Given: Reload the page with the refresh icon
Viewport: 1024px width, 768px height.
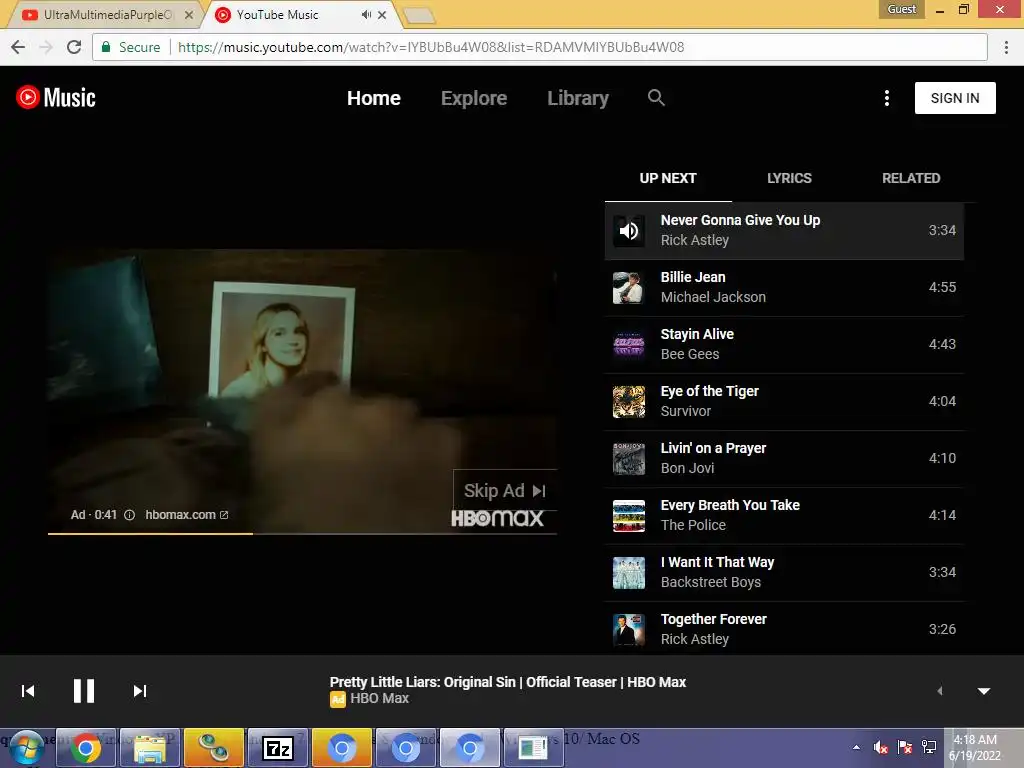Looking at the screenshot, I should [74, 47].
